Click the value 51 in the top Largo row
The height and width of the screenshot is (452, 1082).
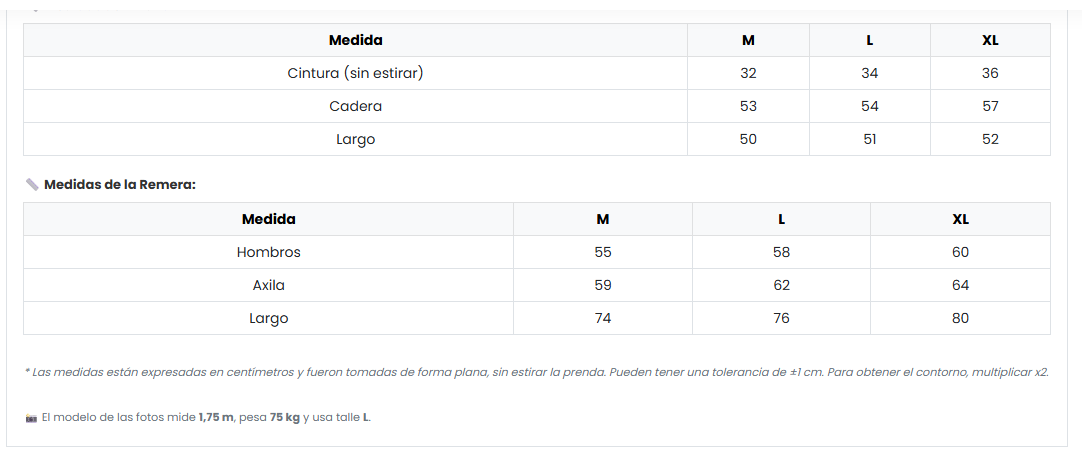[869, 139]
